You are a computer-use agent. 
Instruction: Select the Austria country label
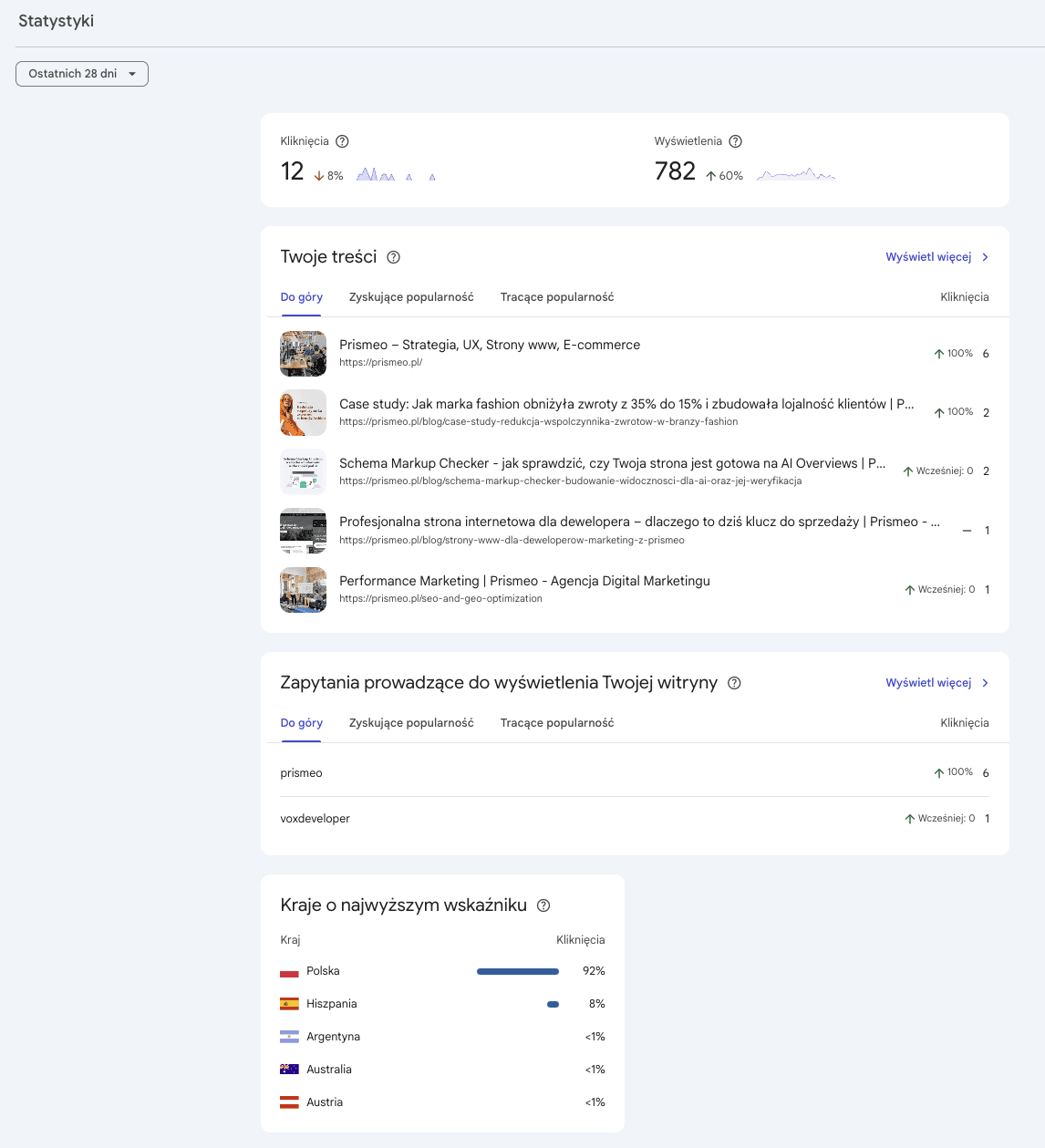tap(325, 1102)
